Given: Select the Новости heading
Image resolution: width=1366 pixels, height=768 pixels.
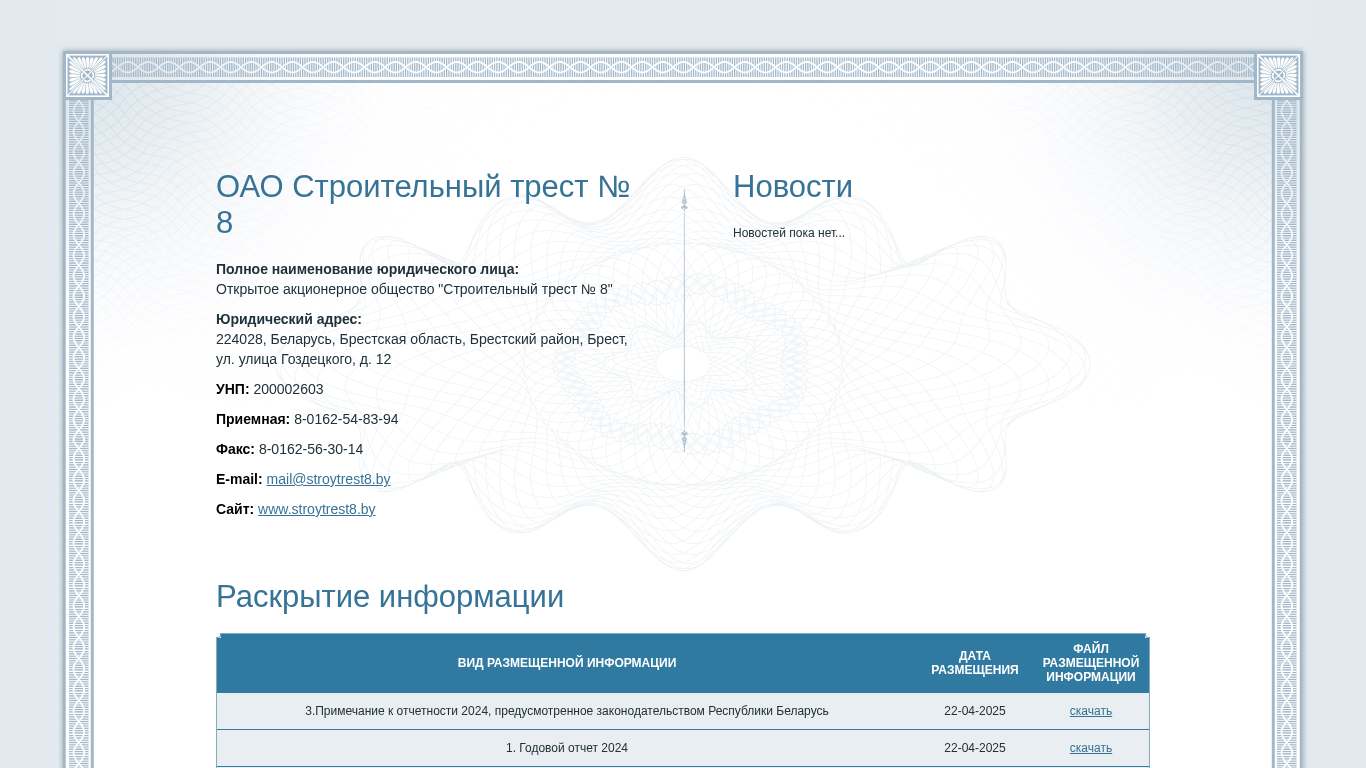Looking at the screenshot, I should pos(792,187).
